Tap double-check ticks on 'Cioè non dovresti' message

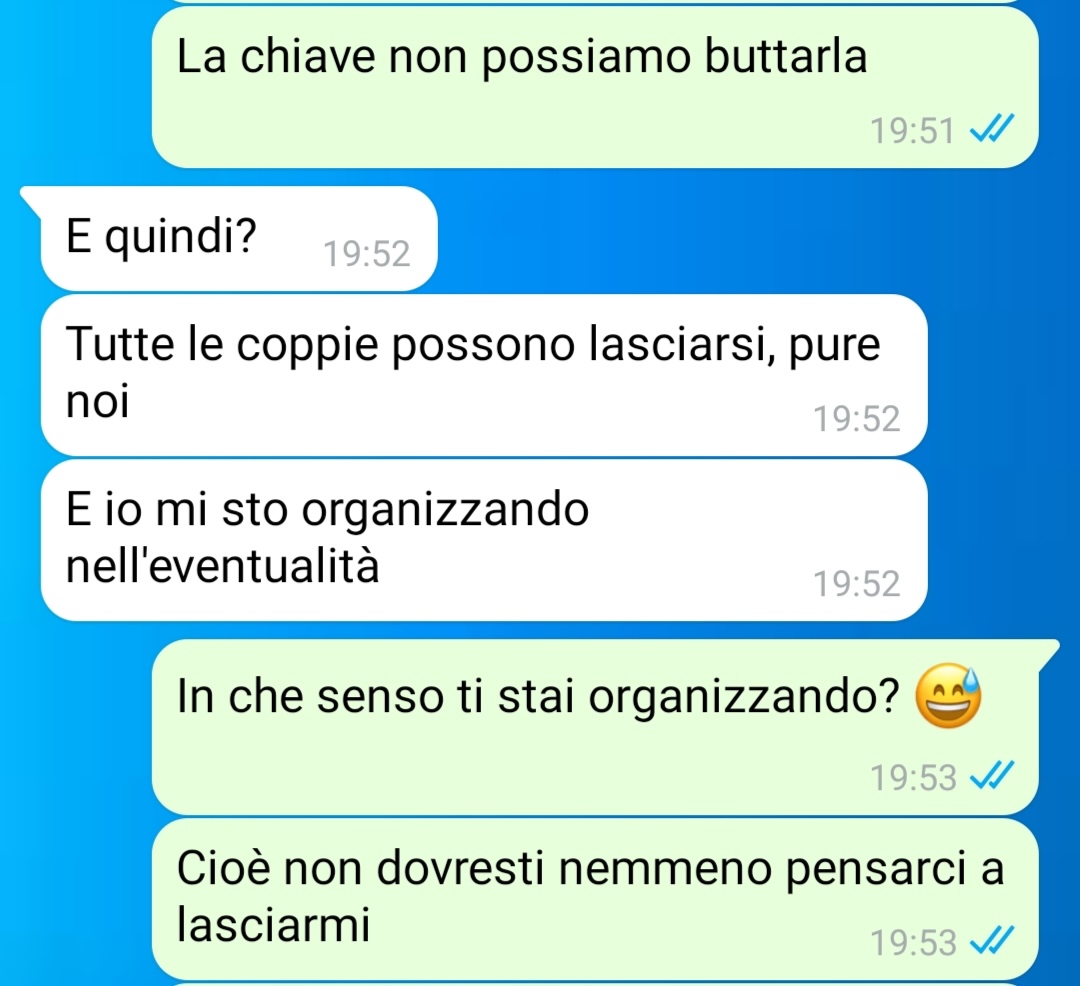click(992, 941)
